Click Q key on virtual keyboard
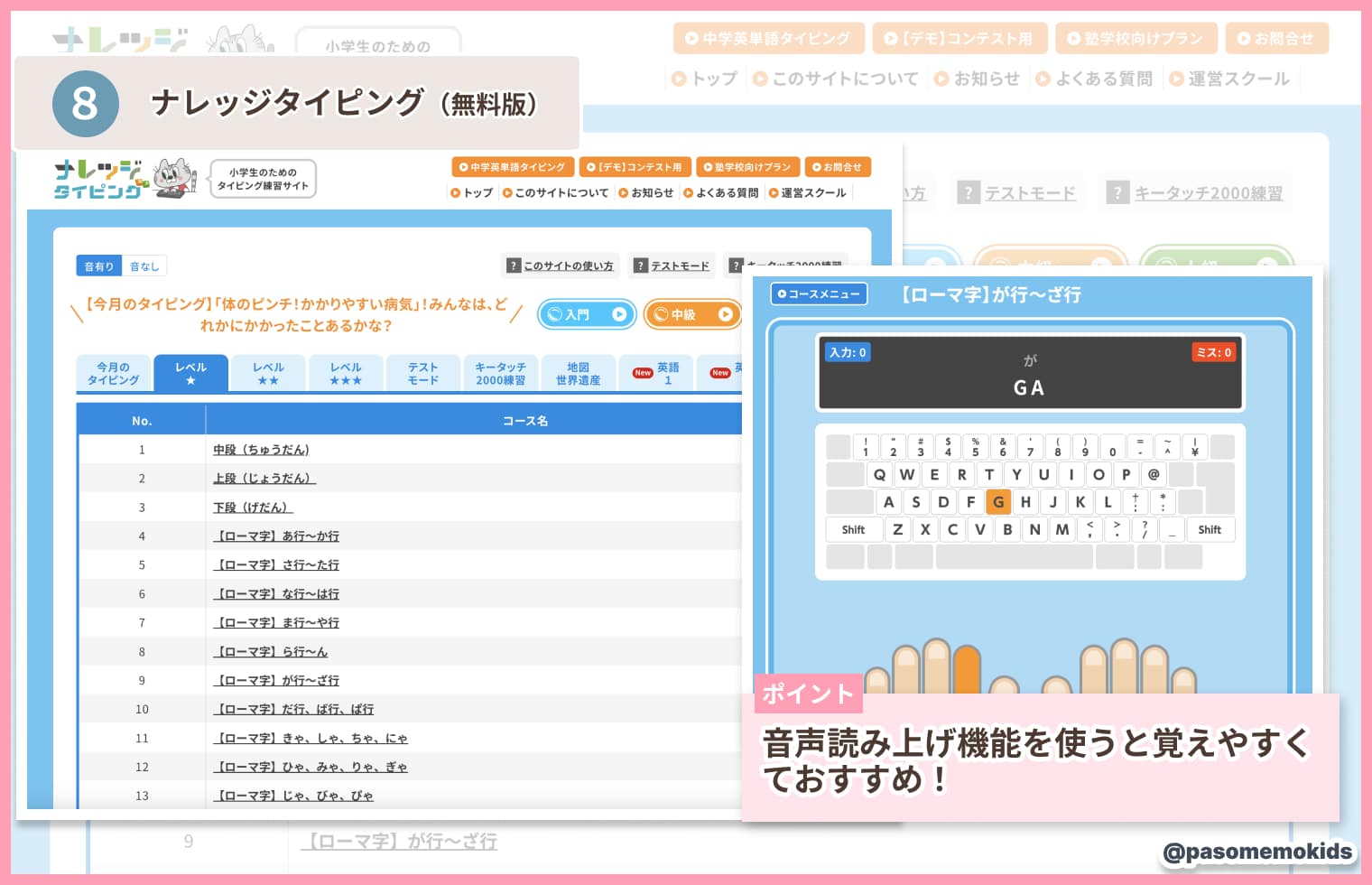Screen dimensions: 1372x885 (x=879, y=474)
